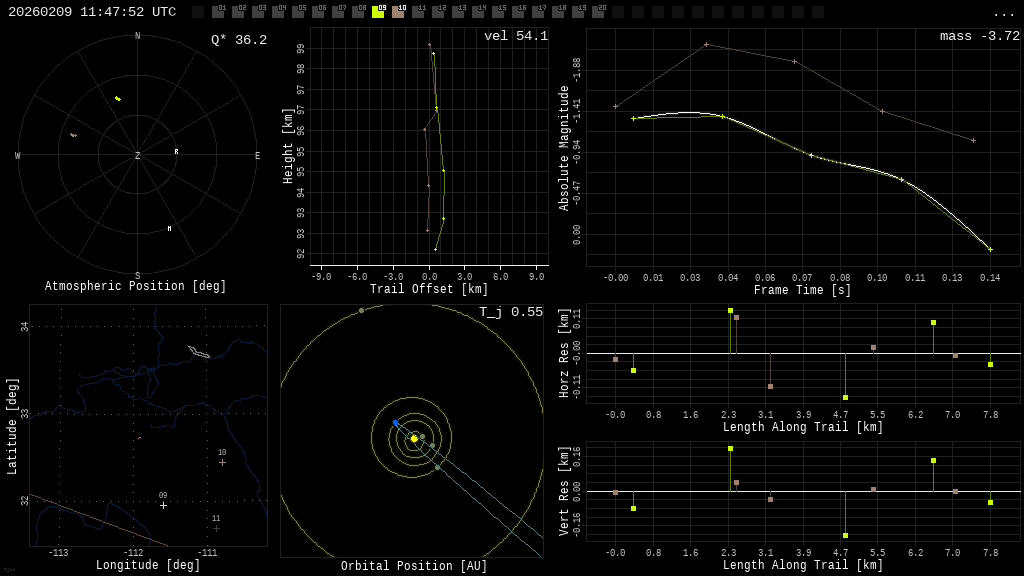This screenshot has width=1024, height=576.
Task: Click station 10 cross marker on map
Action: click(222, 462)
